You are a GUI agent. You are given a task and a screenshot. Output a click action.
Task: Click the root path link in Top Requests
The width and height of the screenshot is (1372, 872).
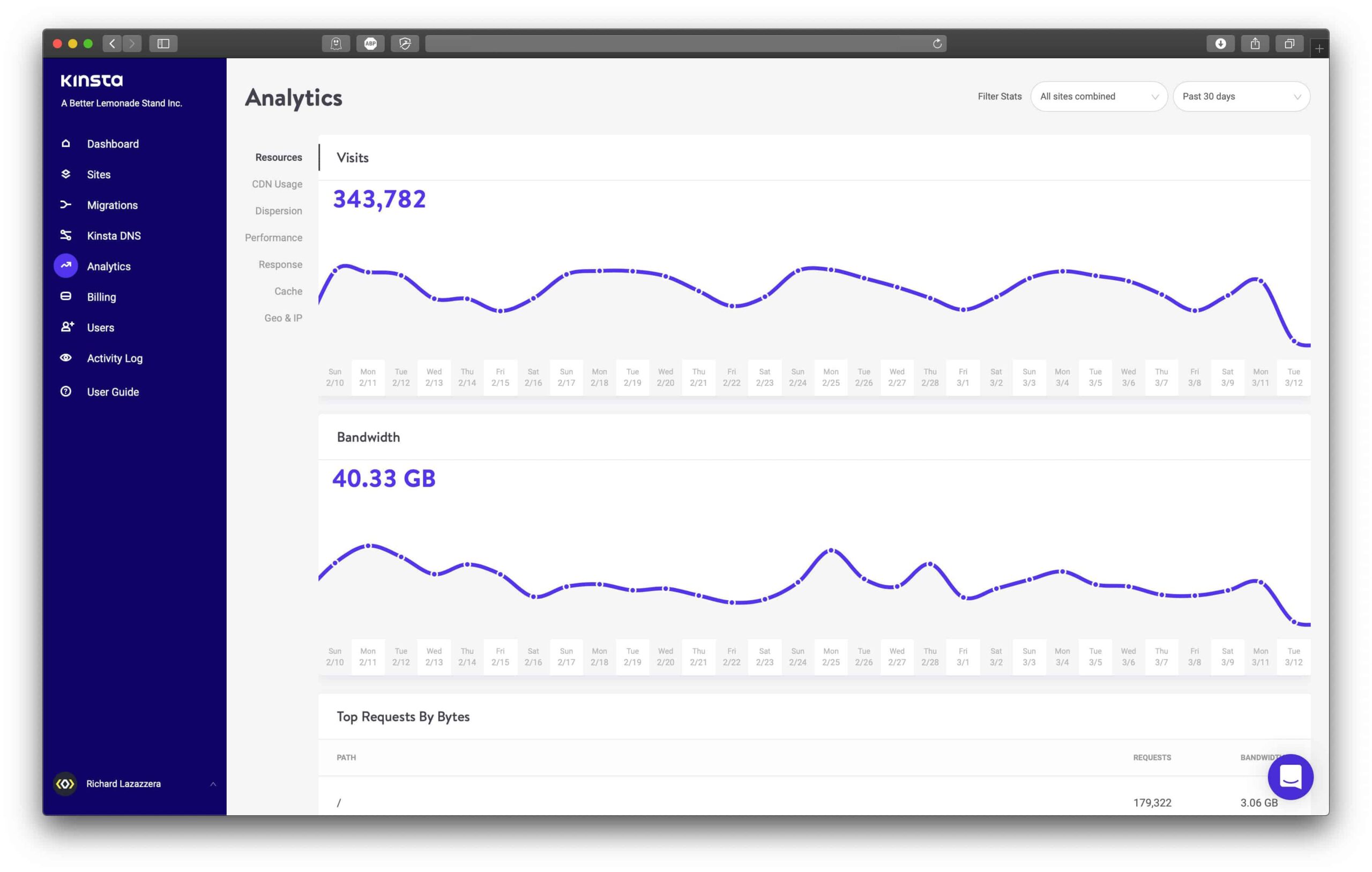[x=339, y=802]
